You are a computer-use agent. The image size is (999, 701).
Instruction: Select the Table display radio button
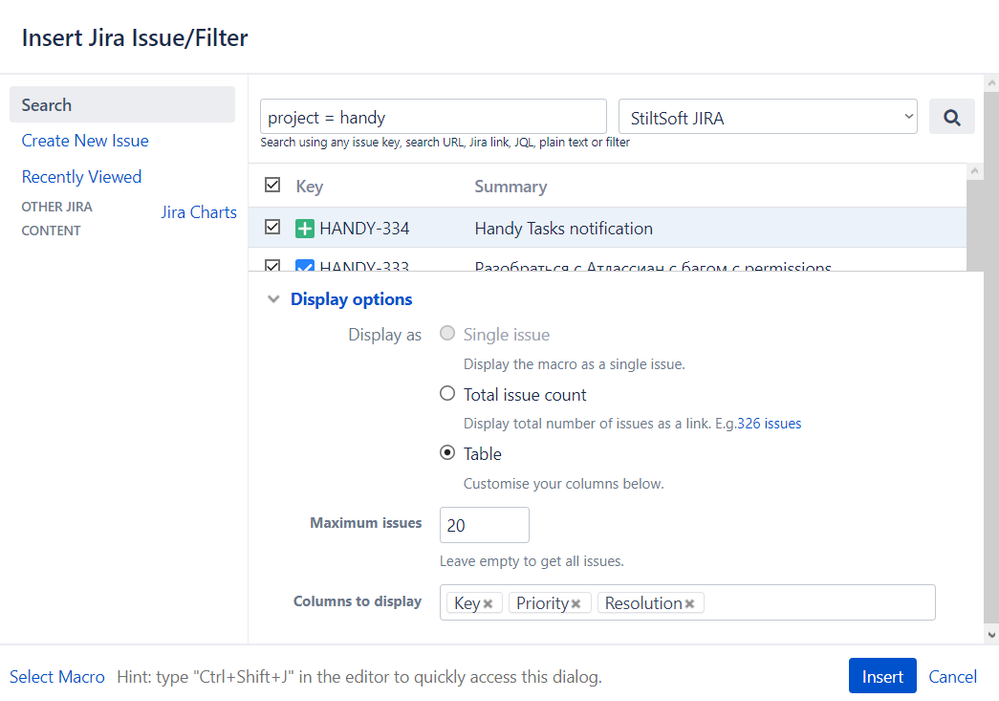(447, 452)
